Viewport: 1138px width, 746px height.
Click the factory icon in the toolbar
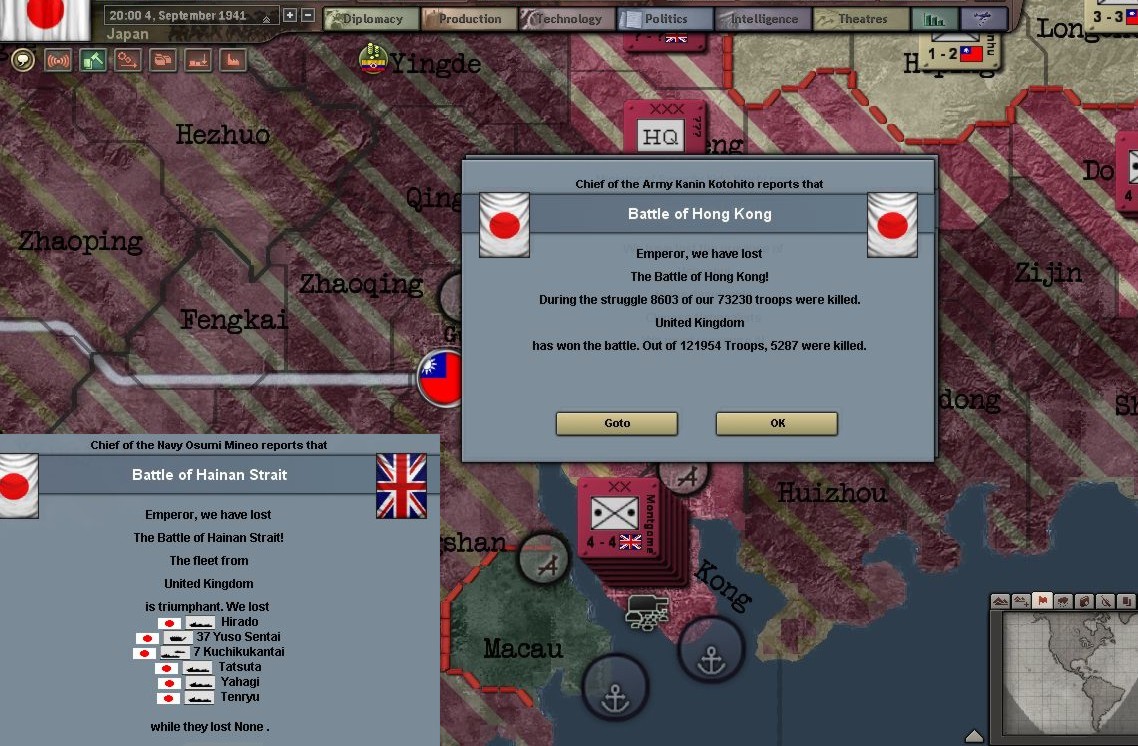tap(233, 60)
